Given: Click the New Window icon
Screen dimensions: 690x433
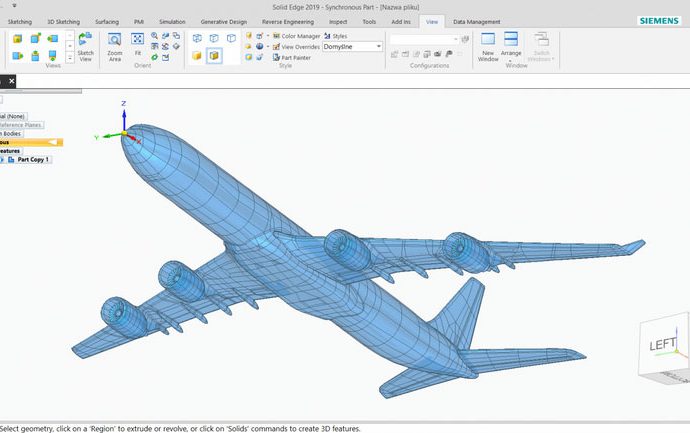Looking at the screenshot, I should (488, 45).
